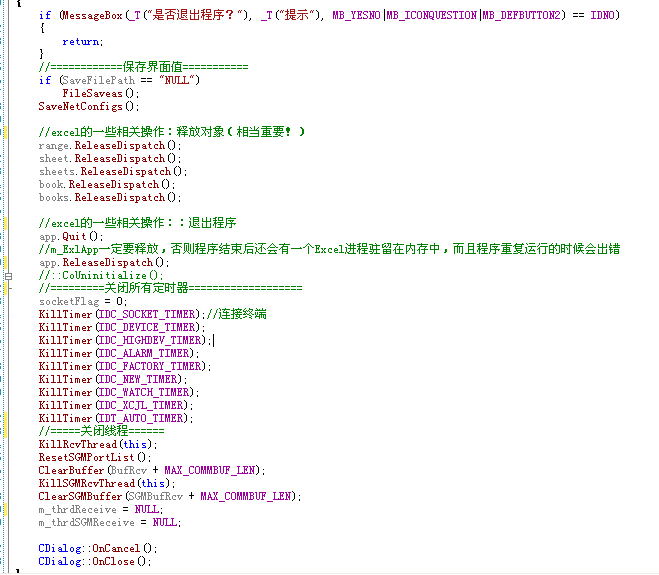
Task: Click the 'app.Quit();' line
Action: click(71, 236)
